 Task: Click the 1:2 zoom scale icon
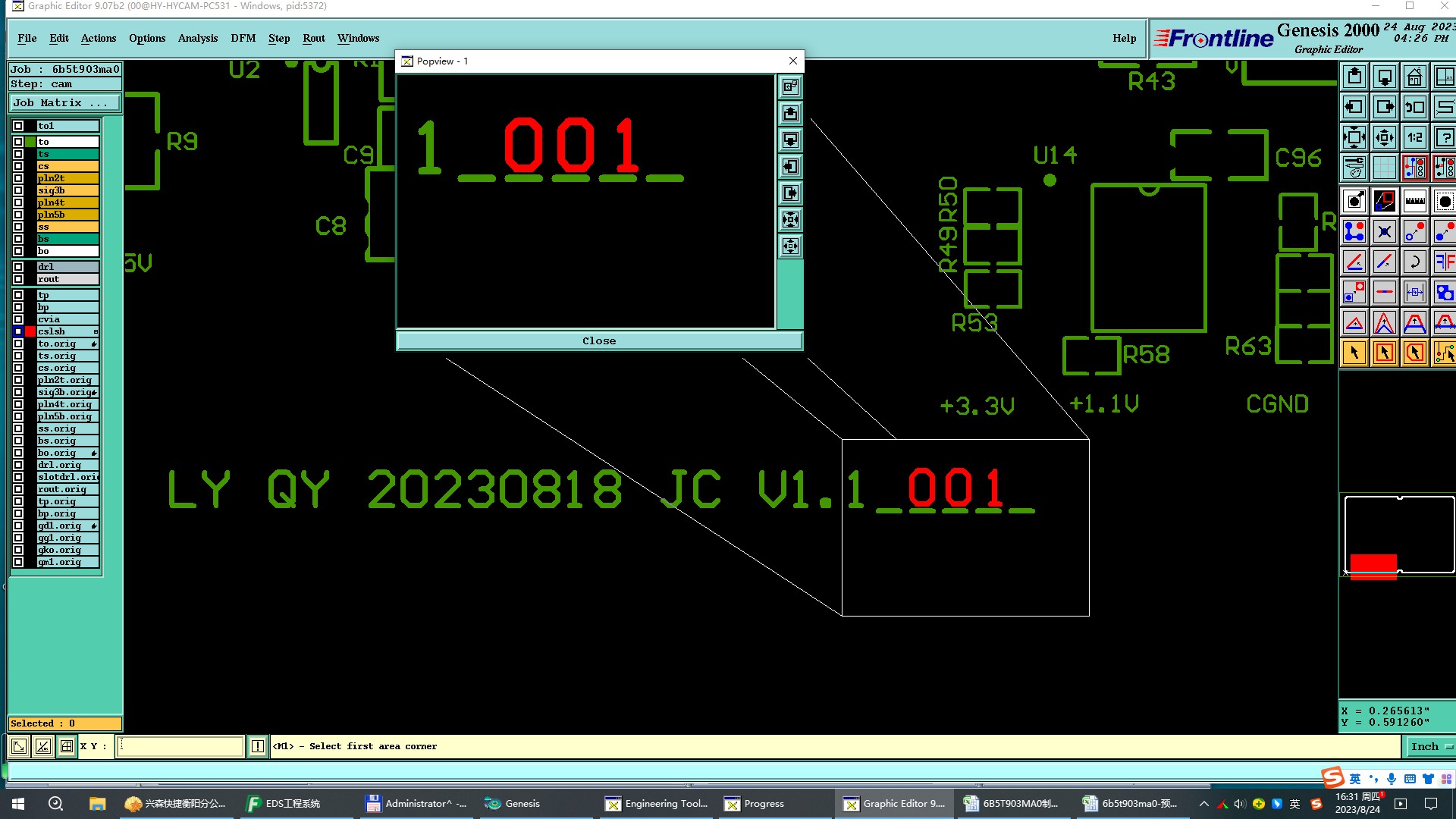coord(1414,138)
